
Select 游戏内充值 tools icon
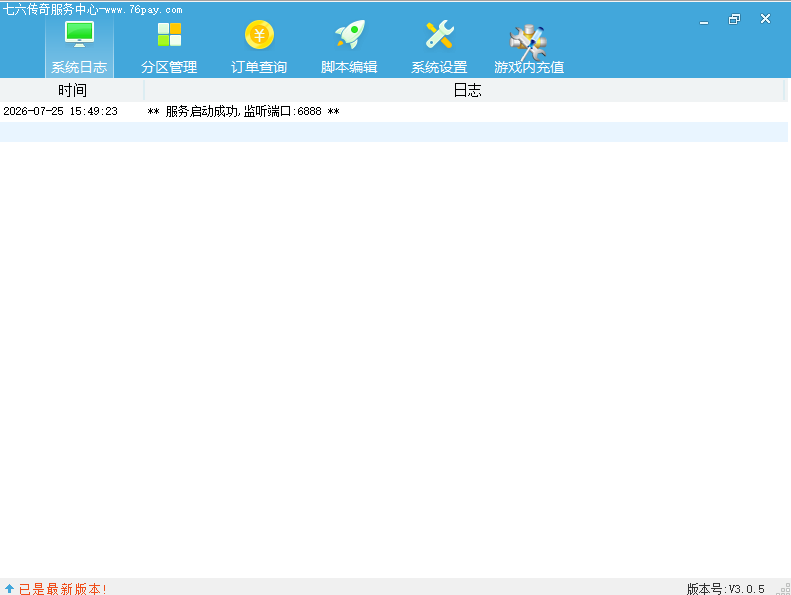pyautogui.click(x=528, y=41)
